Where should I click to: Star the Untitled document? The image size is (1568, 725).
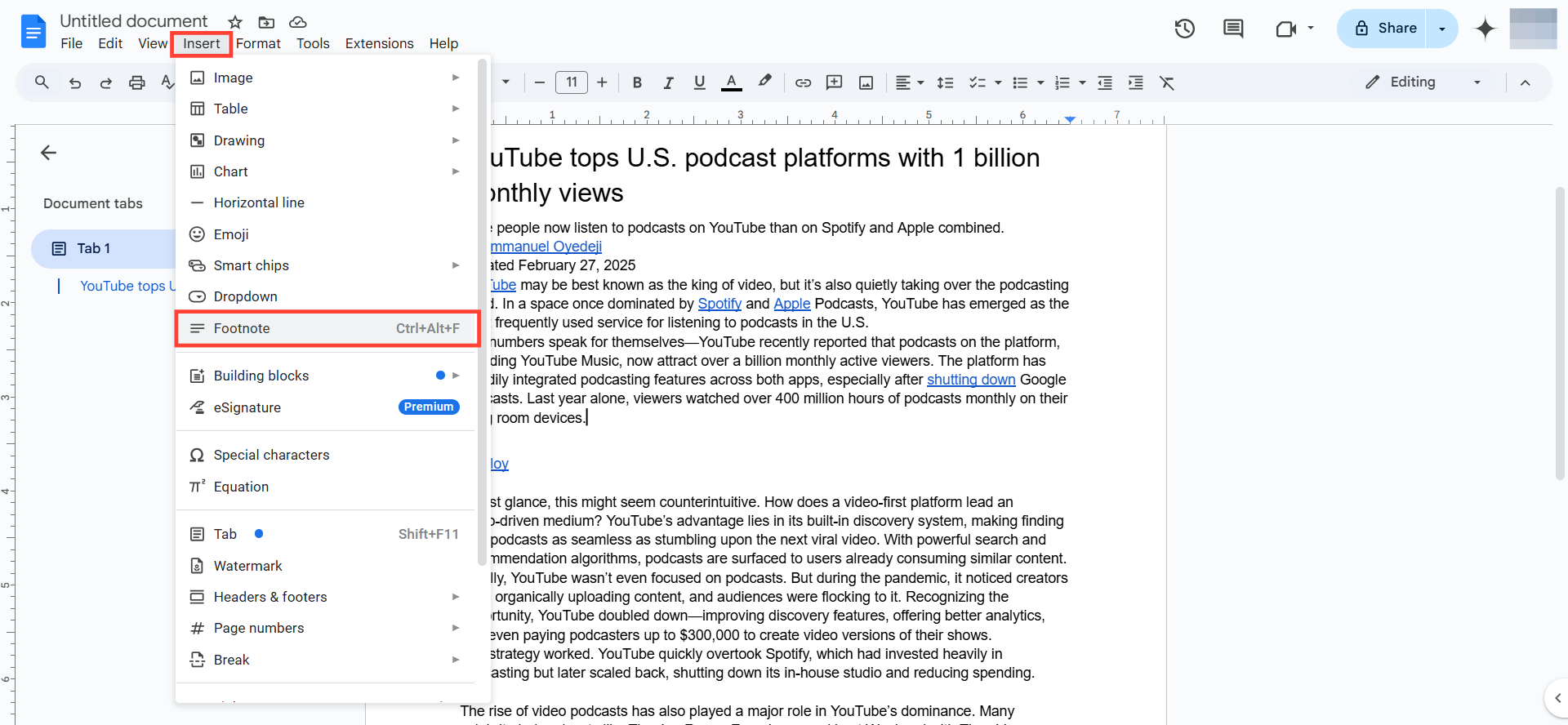pos(235,22)
